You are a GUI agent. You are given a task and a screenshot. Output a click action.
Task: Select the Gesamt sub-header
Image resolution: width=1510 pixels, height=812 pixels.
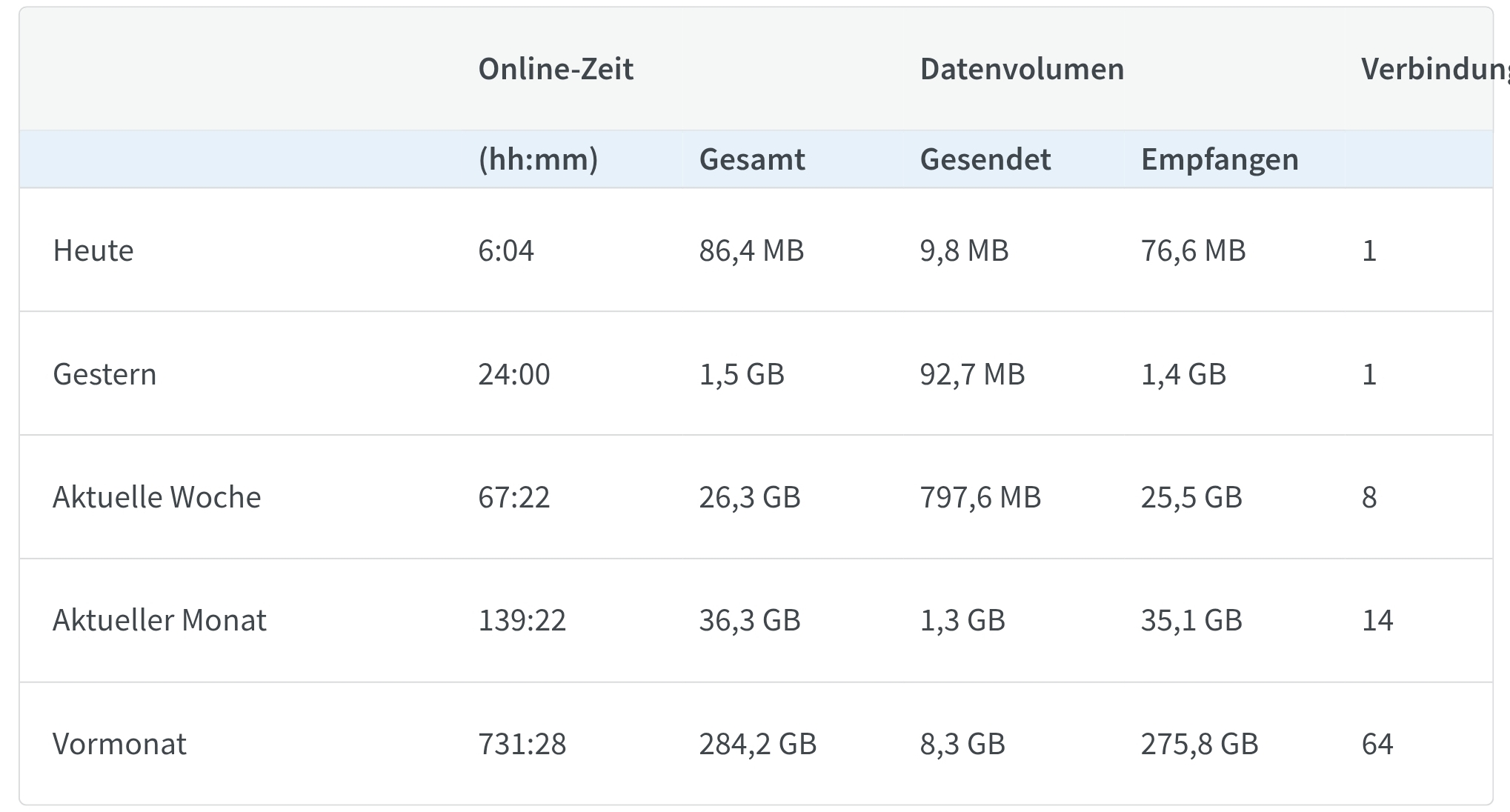[x=751, y=159]
